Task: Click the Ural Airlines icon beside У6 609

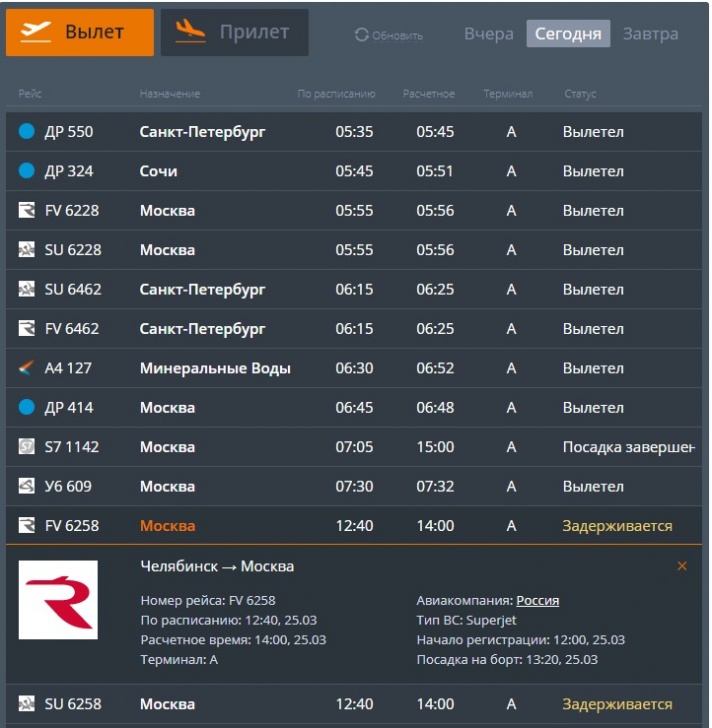Action: [27, 487]
